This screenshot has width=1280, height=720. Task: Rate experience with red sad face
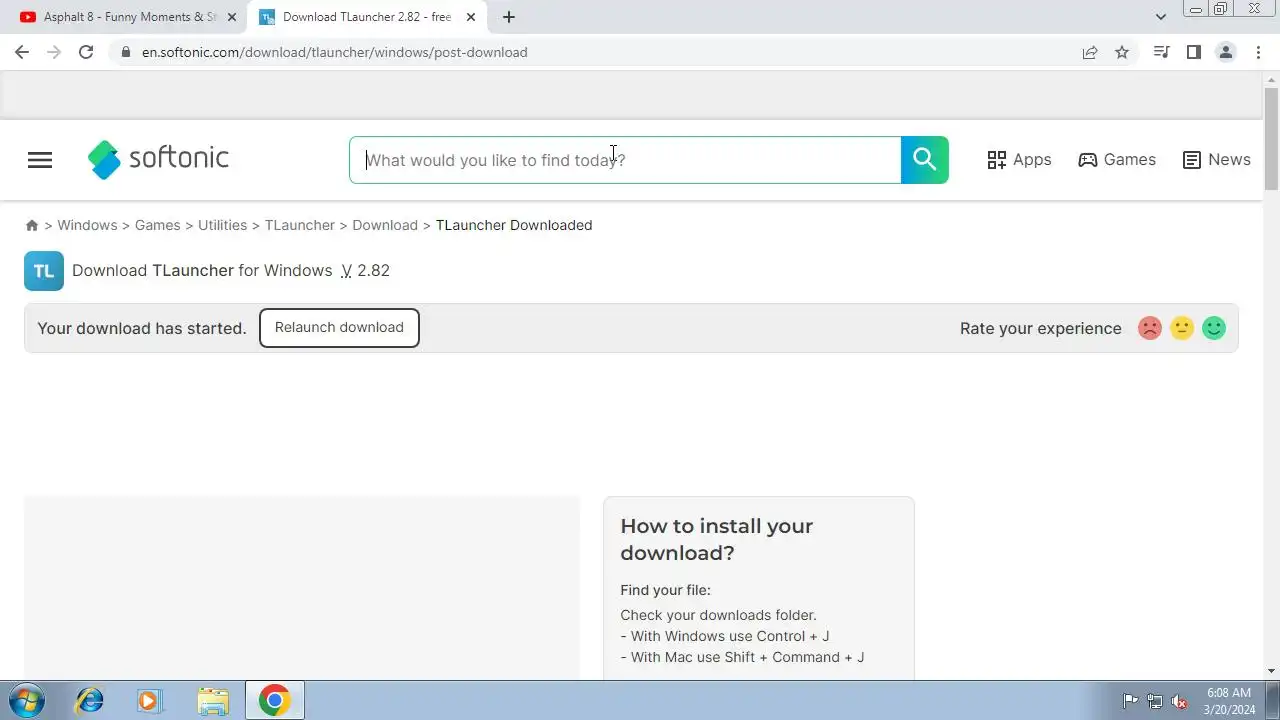pyautogui.click(x=1150, y=328)
